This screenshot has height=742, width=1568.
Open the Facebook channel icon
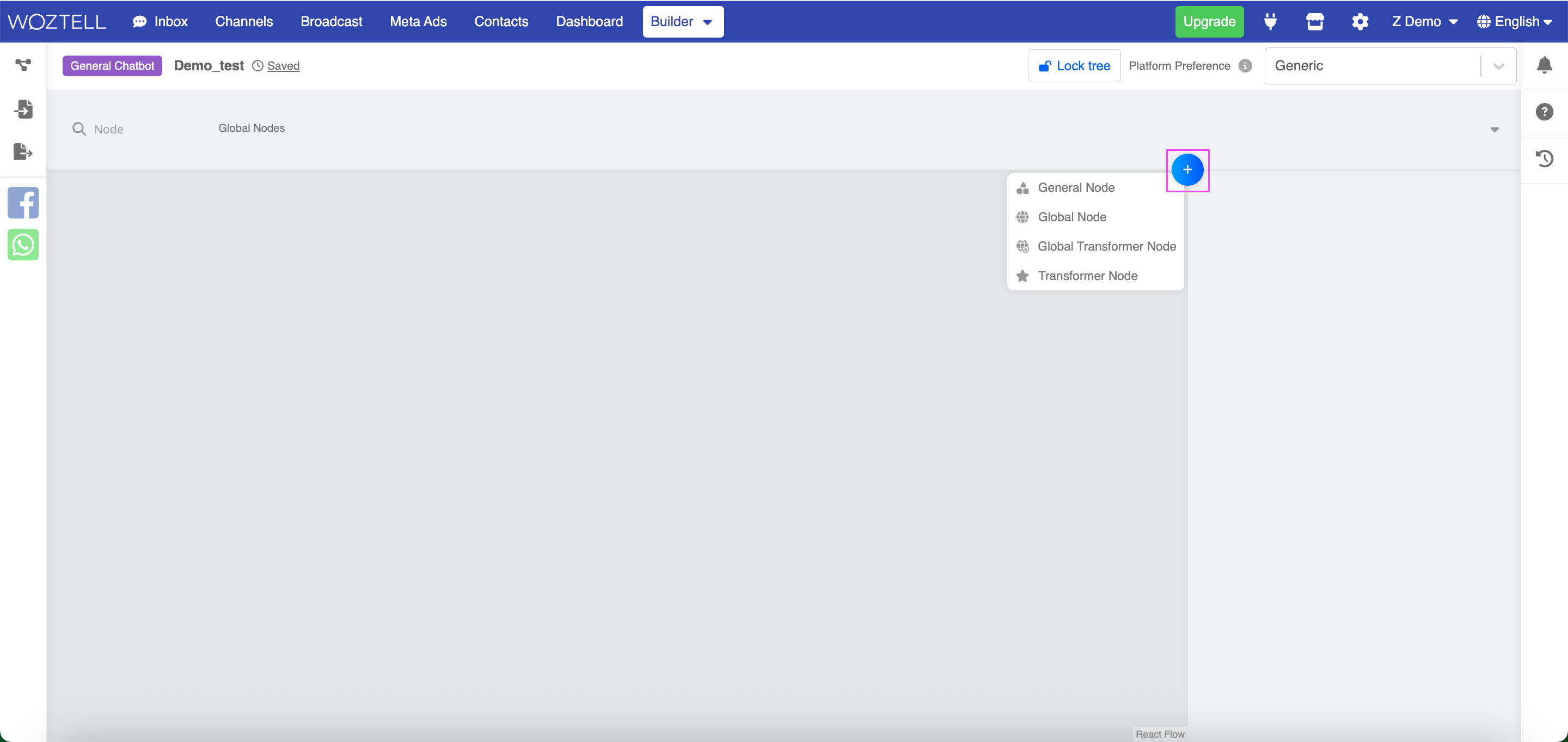(23, 203)
